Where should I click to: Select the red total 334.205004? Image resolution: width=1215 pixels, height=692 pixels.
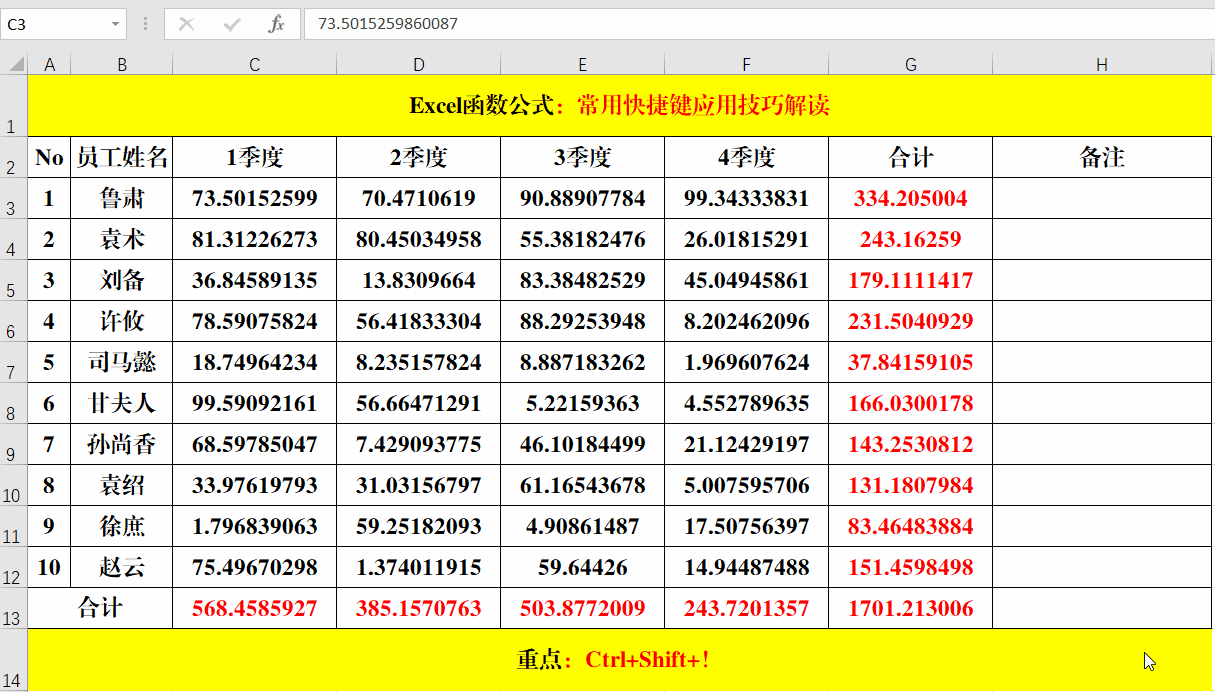point(911,198)
